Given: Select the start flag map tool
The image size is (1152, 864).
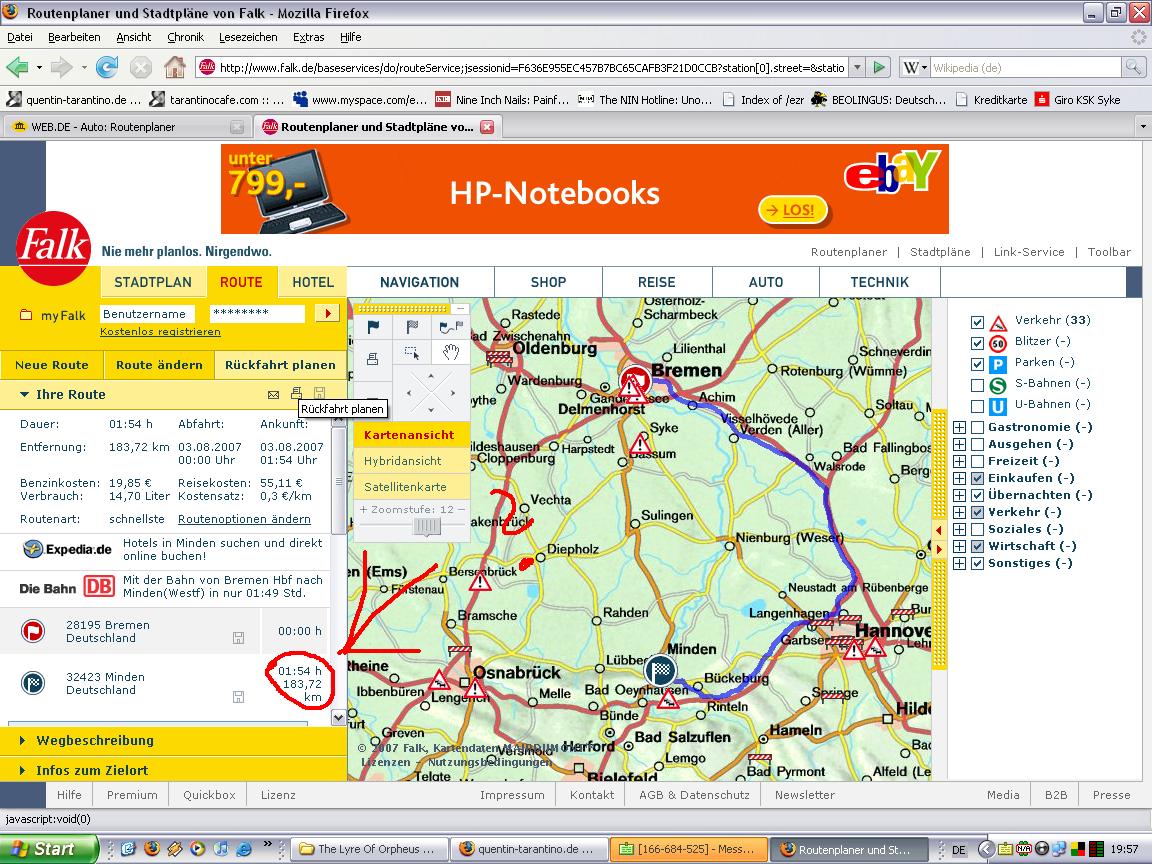Looking at the screenshot, I should pyautogui.click(x=372, y=328).
